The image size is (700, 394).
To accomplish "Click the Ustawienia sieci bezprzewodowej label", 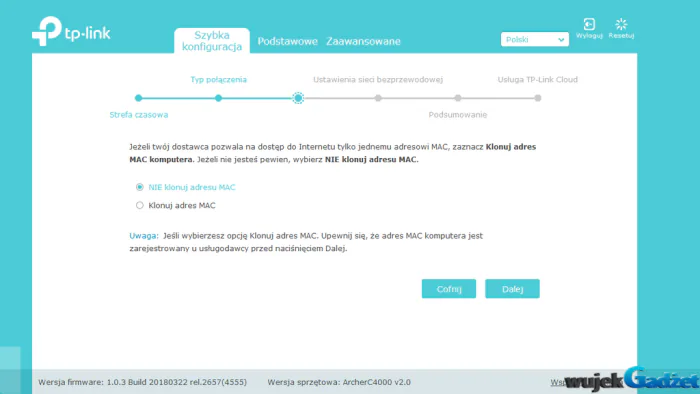I will 378,79.
